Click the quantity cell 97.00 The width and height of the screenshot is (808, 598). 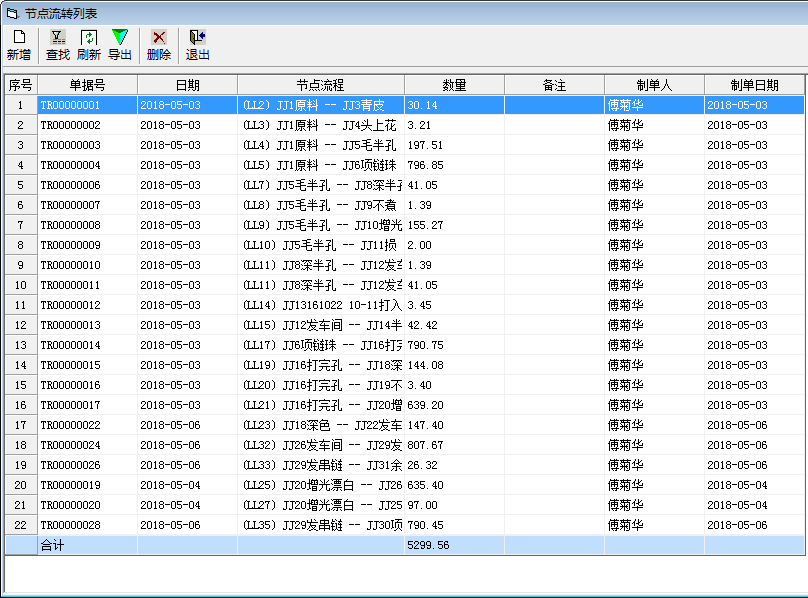454,505
